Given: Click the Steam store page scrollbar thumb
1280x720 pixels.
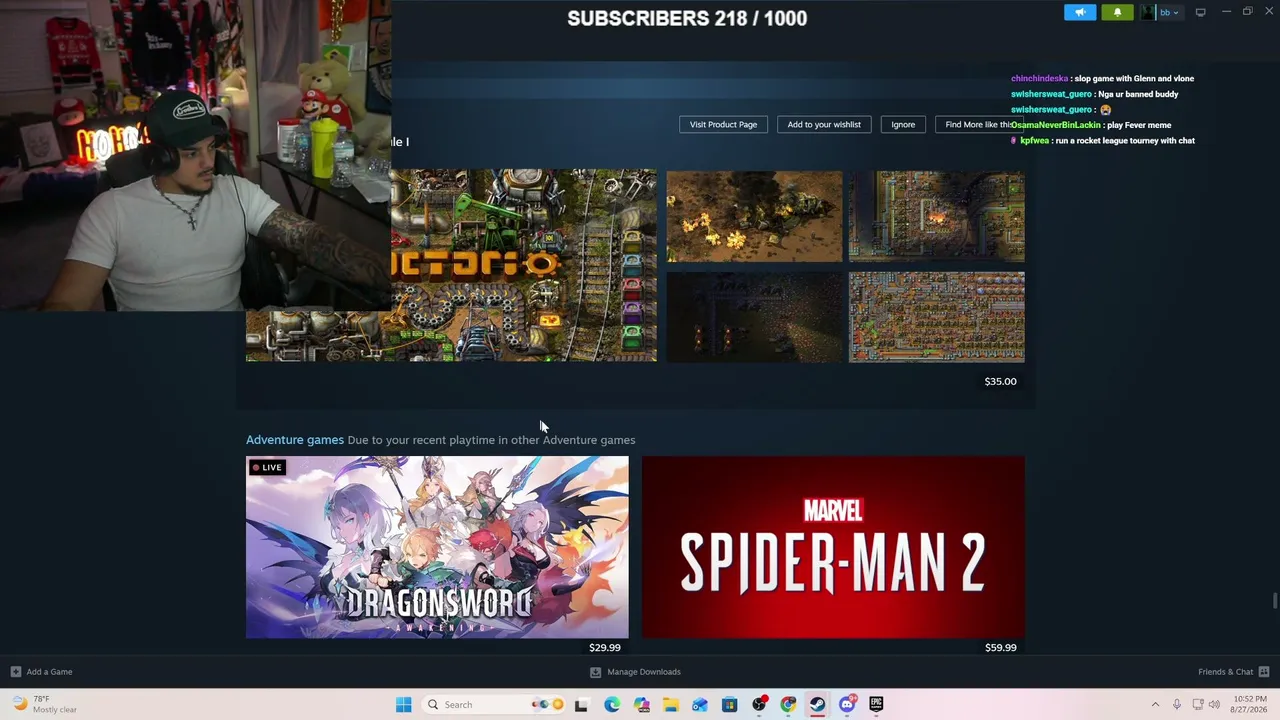Looking at the screenshot, I should point(1275,600).
